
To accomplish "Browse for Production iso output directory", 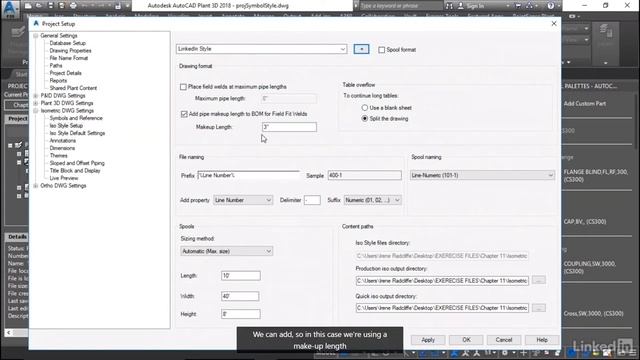I will click(x=539, y=280).
